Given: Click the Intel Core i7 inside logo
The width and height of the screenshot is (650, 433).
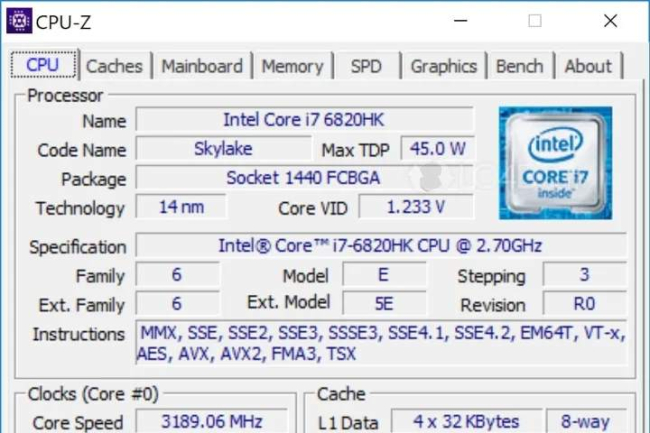Looking at the screenshot, I should (x=555, y=163).
